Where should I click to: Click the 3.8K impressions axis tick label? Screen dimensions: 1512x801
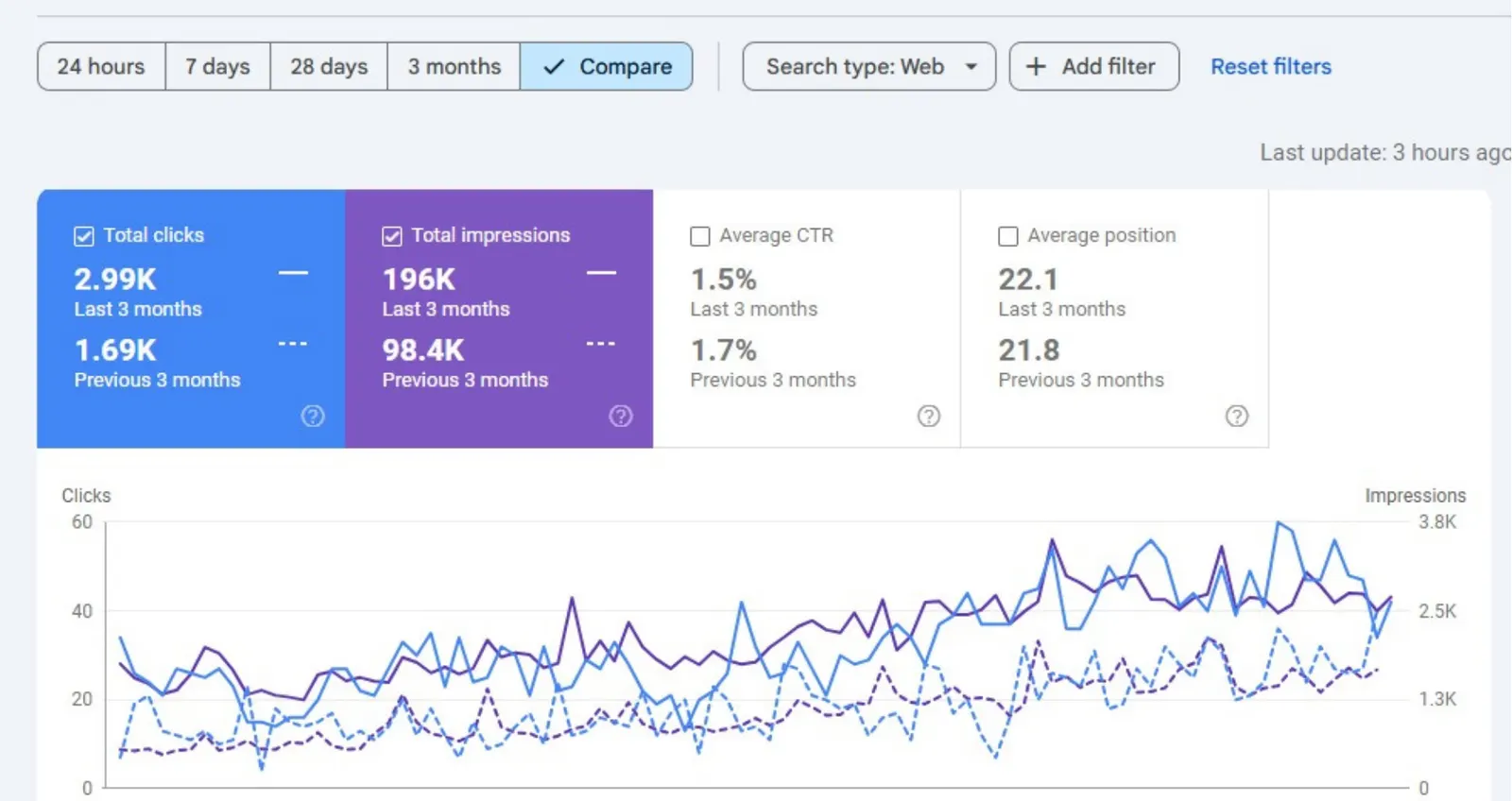pyautogui.click(x=1437, y=521)
